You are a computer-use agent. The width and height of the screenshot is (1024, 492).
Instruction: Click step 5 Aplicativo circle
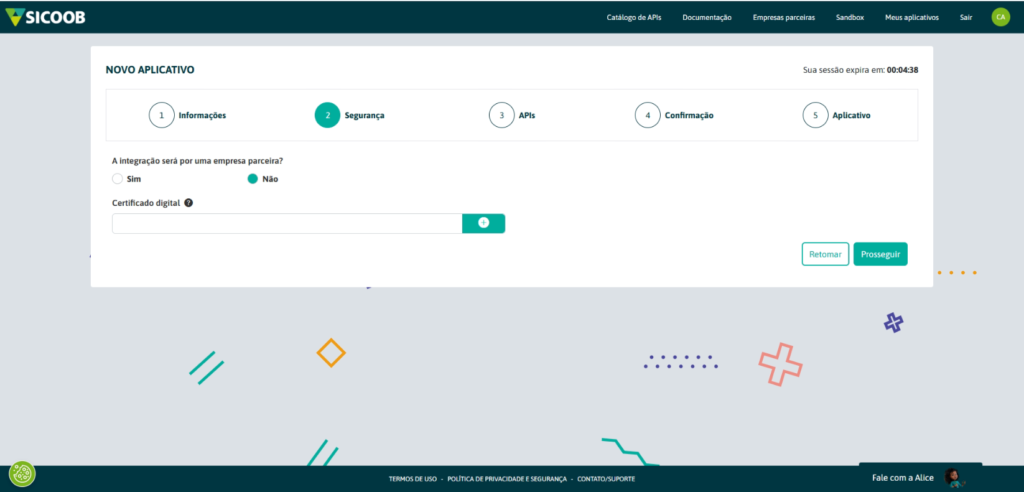(x=815, y=115)
